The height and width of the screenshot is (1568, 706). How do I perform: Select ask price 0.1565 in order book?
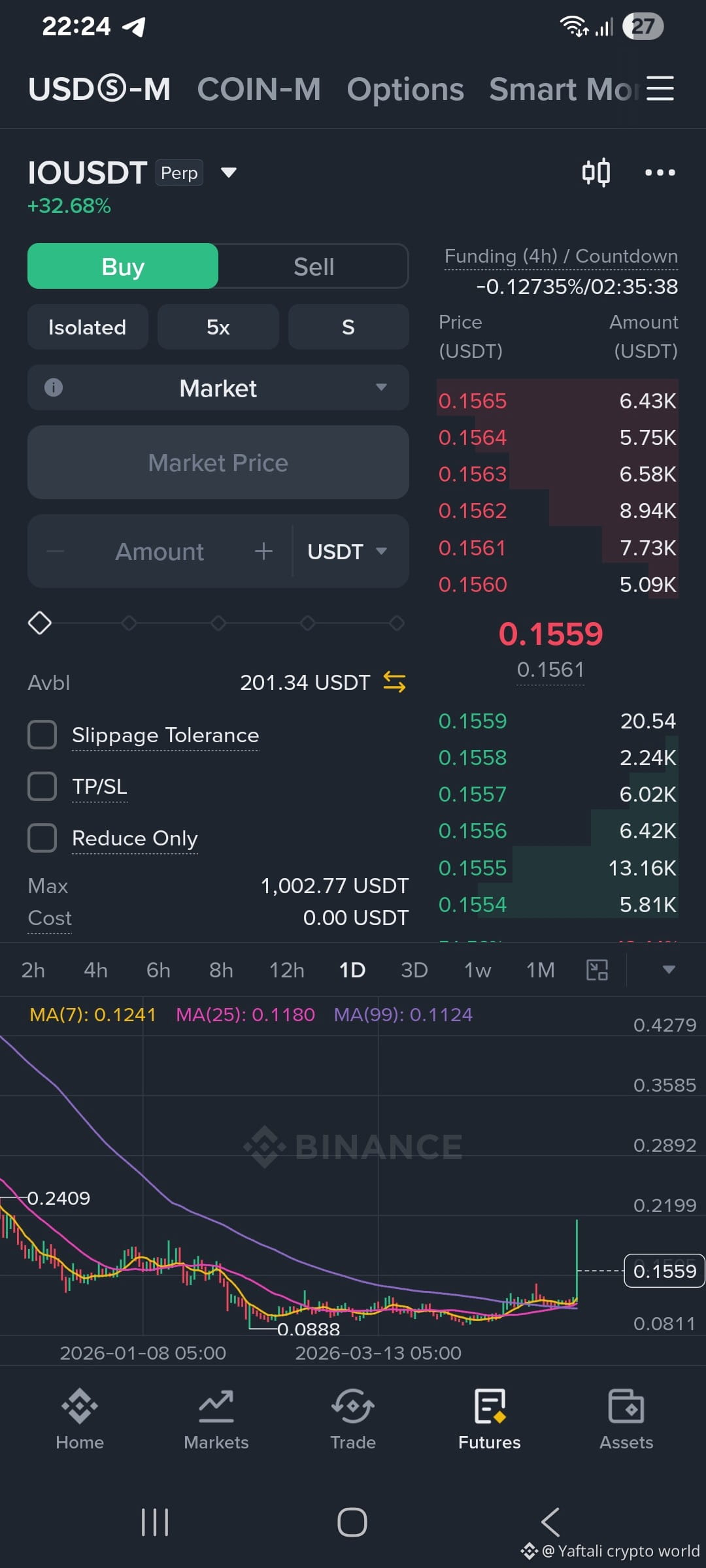(x=473, y=400)
